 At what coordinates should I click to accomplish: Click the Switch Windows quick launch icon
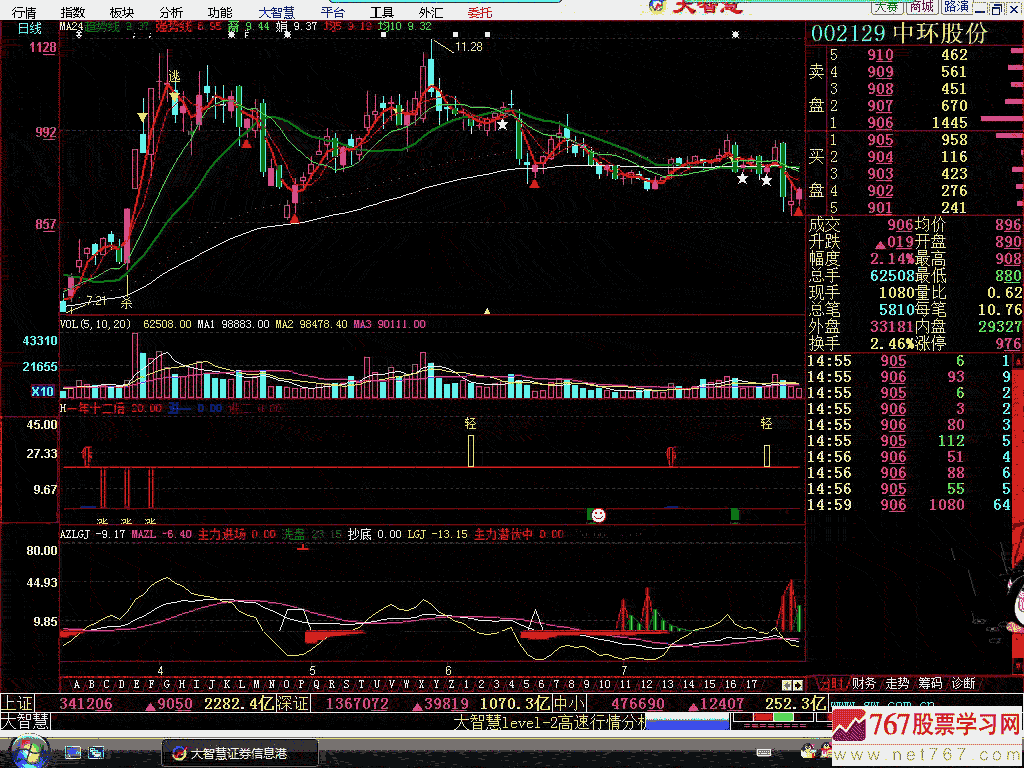pyautogui.click(x=97, y=752)
